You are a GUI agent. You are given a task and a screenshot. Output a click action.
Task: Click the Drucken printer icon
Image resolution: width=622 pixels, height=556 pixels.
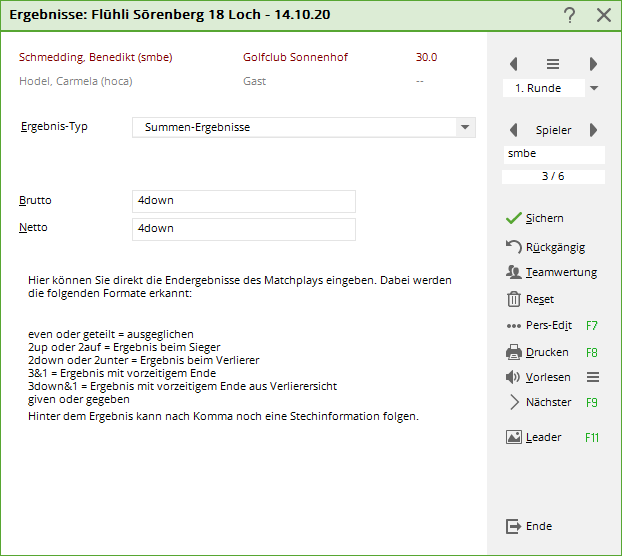pos(514,352)
